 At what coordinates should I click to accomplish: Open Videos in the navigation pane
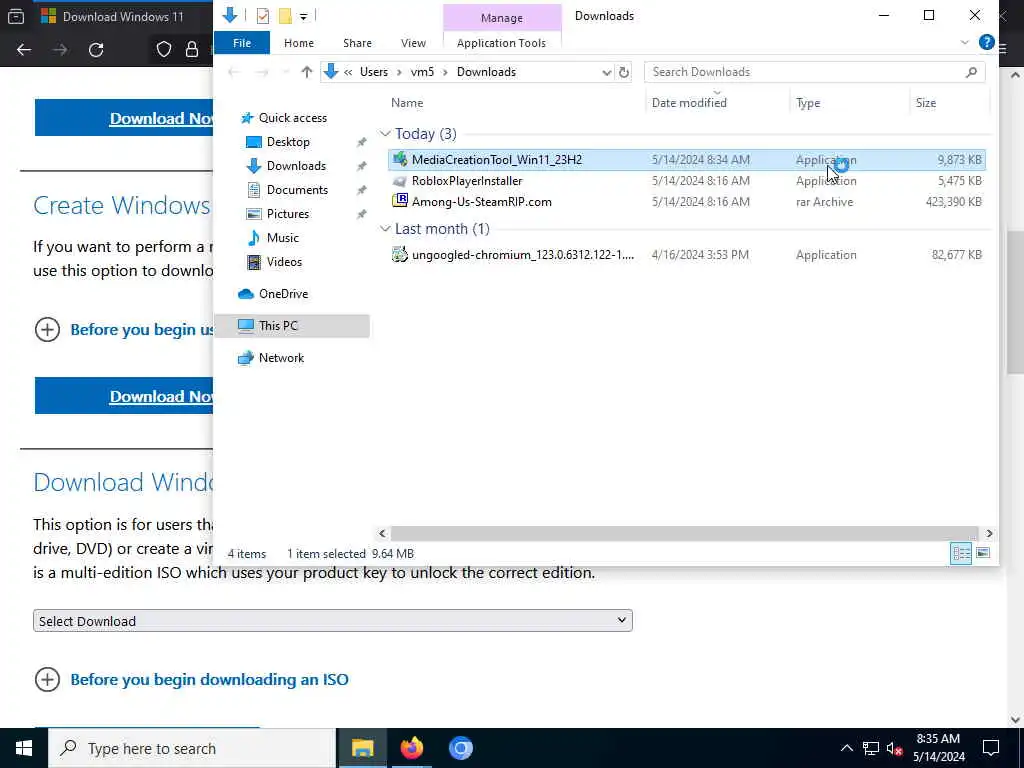click(x=284, y=262)
